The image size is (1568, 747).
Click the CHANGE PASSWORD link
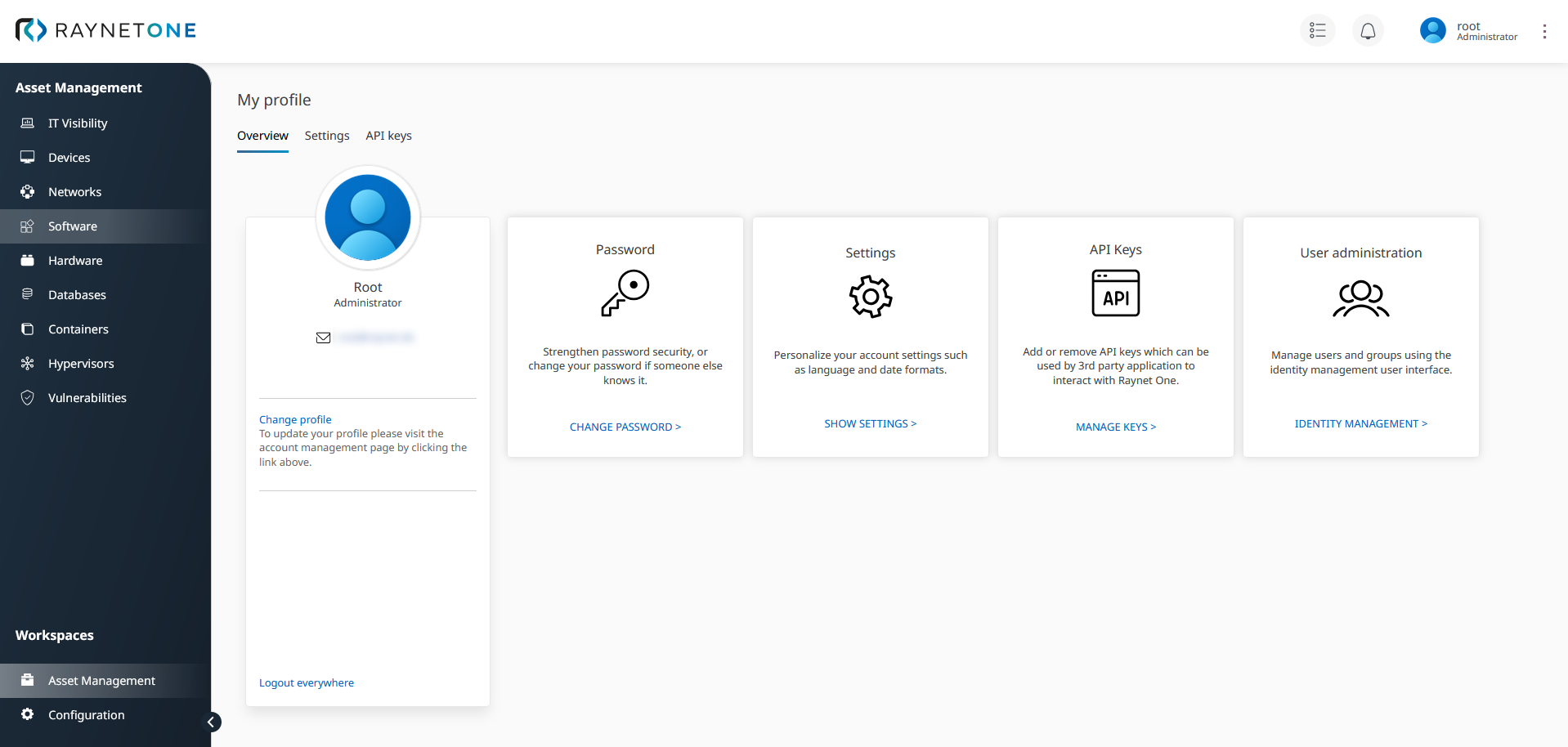tap(625, 427)
